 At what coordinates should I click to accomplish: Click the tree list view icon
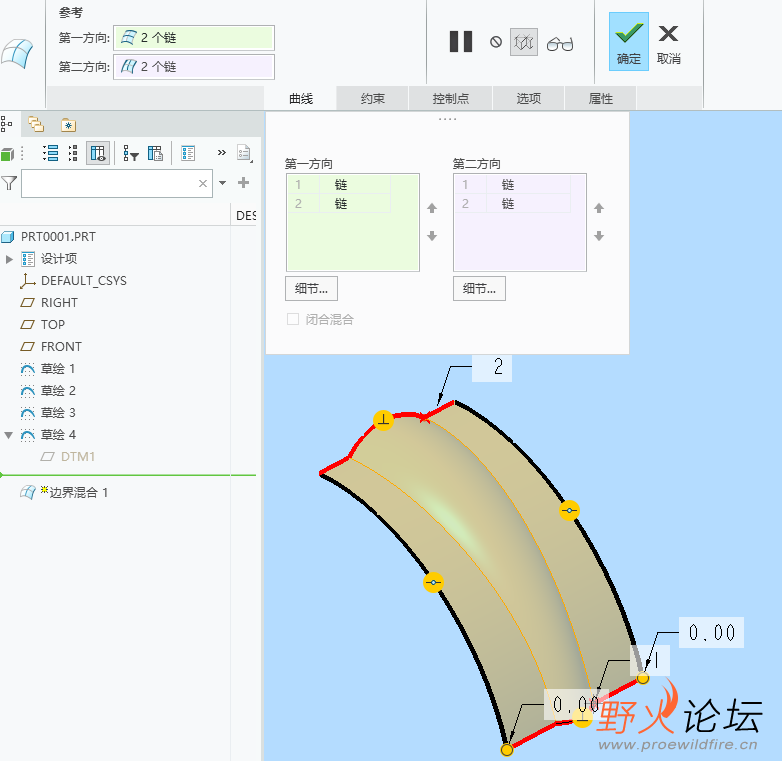pyautogui.click(x=50, y=153)
